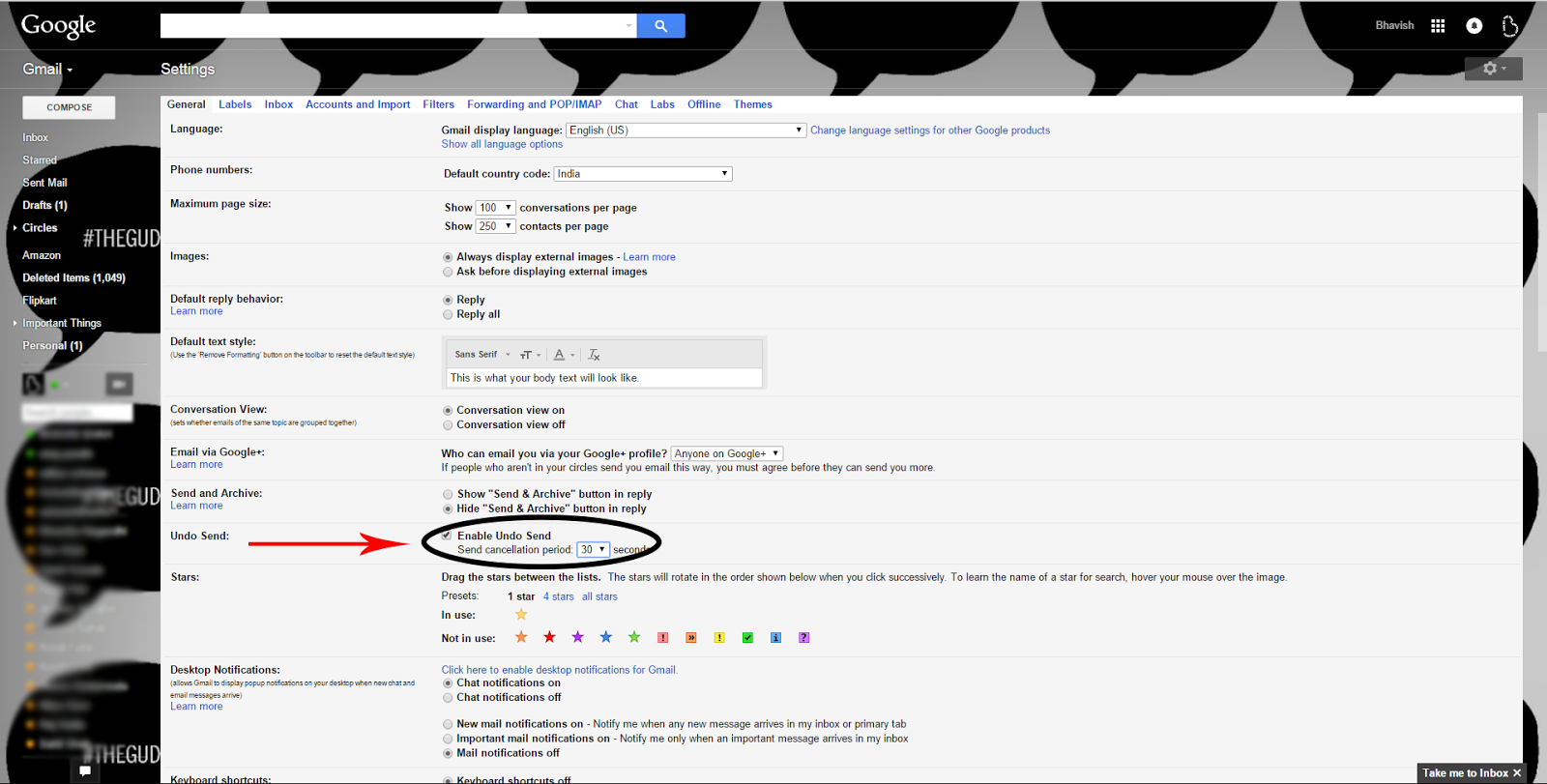Select the purple star in Not in use
Viewport: 1547px width, 784px height.
577,637
